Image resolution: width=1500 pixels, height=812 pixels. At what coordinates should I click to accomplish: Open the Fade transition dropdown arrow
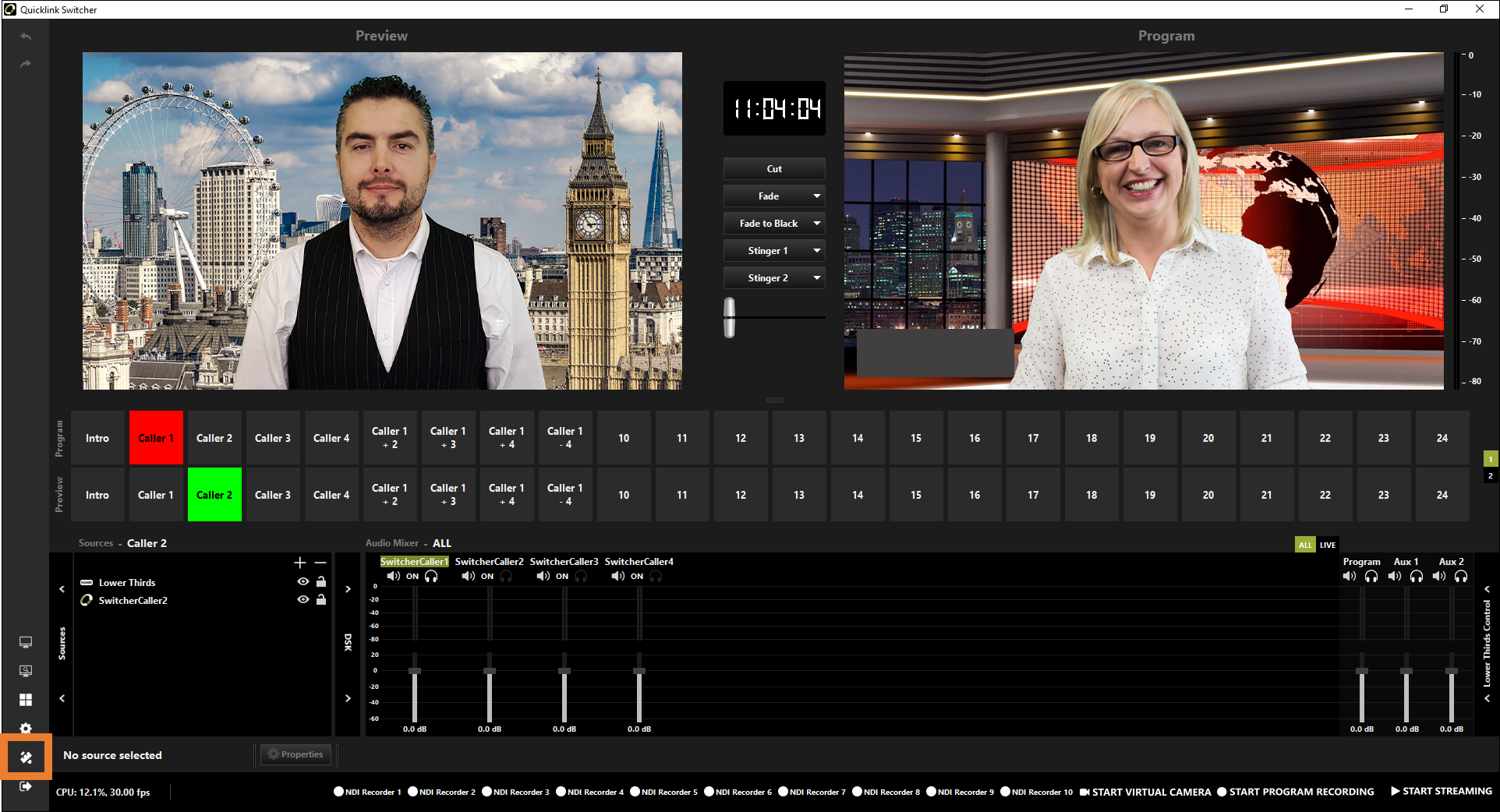816,196
